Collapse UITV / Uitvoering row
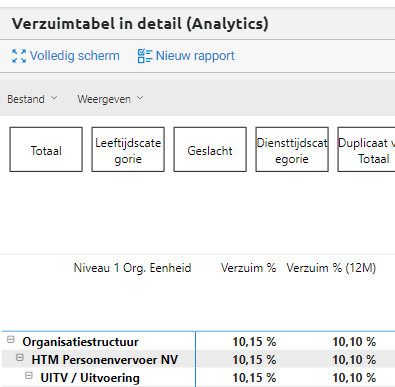395x387 pixels. pos(29,376)
